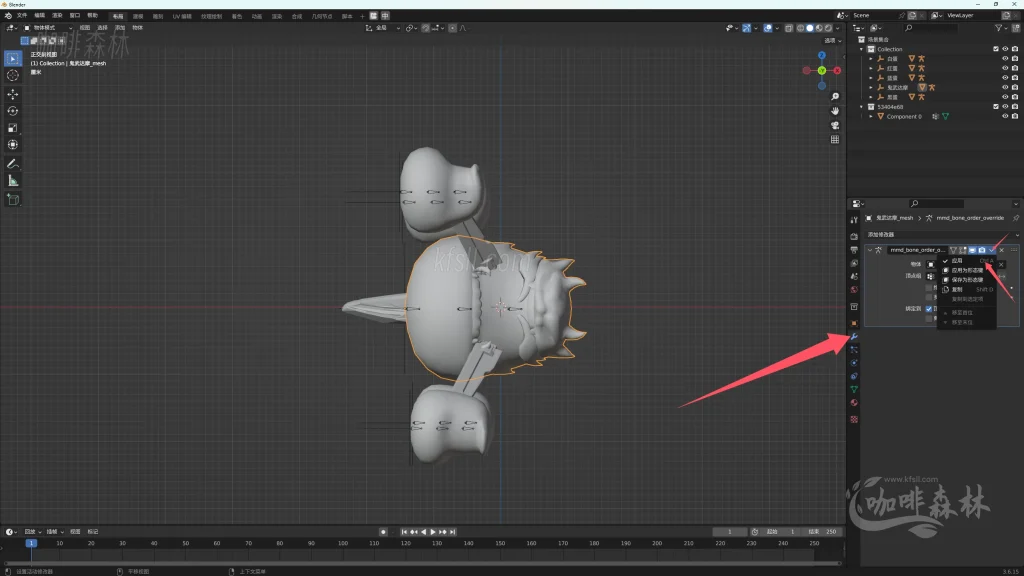Remove the modifier with its X button
The image size is (1024, 576).
pos(1001,250)
